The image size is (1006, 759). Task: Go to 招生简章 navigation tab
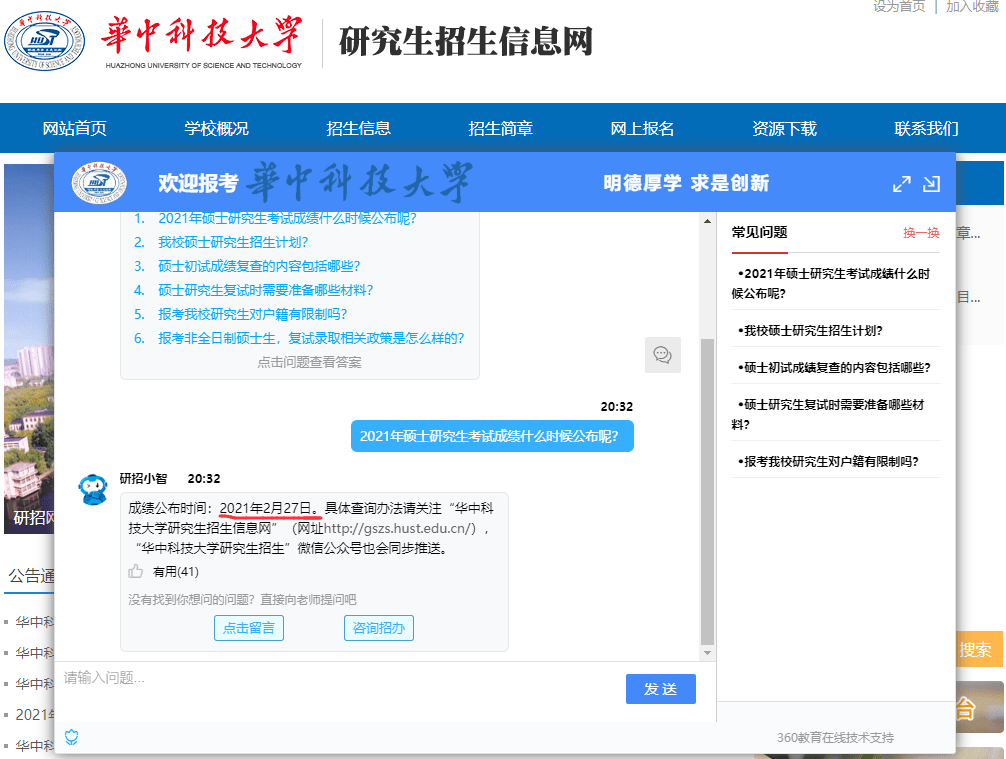click(x=500, y=128)
